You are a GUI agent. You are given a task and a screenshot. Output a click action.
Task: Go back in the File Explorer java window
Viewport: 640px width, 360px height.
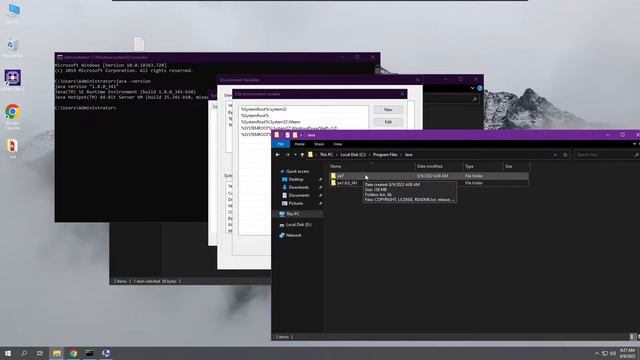coord(278,155)
